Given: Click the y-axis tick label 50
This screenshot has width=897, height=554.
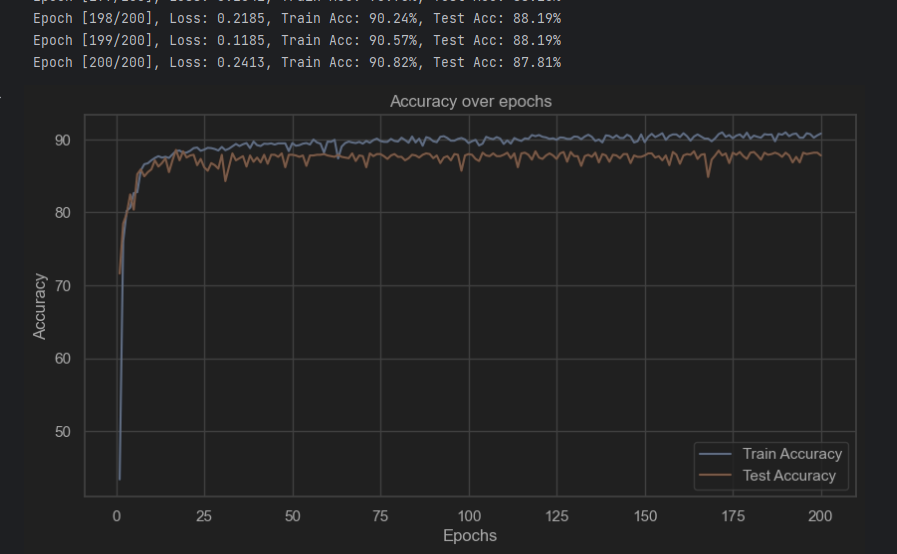Looking at the screenshot, I should 63,432.
